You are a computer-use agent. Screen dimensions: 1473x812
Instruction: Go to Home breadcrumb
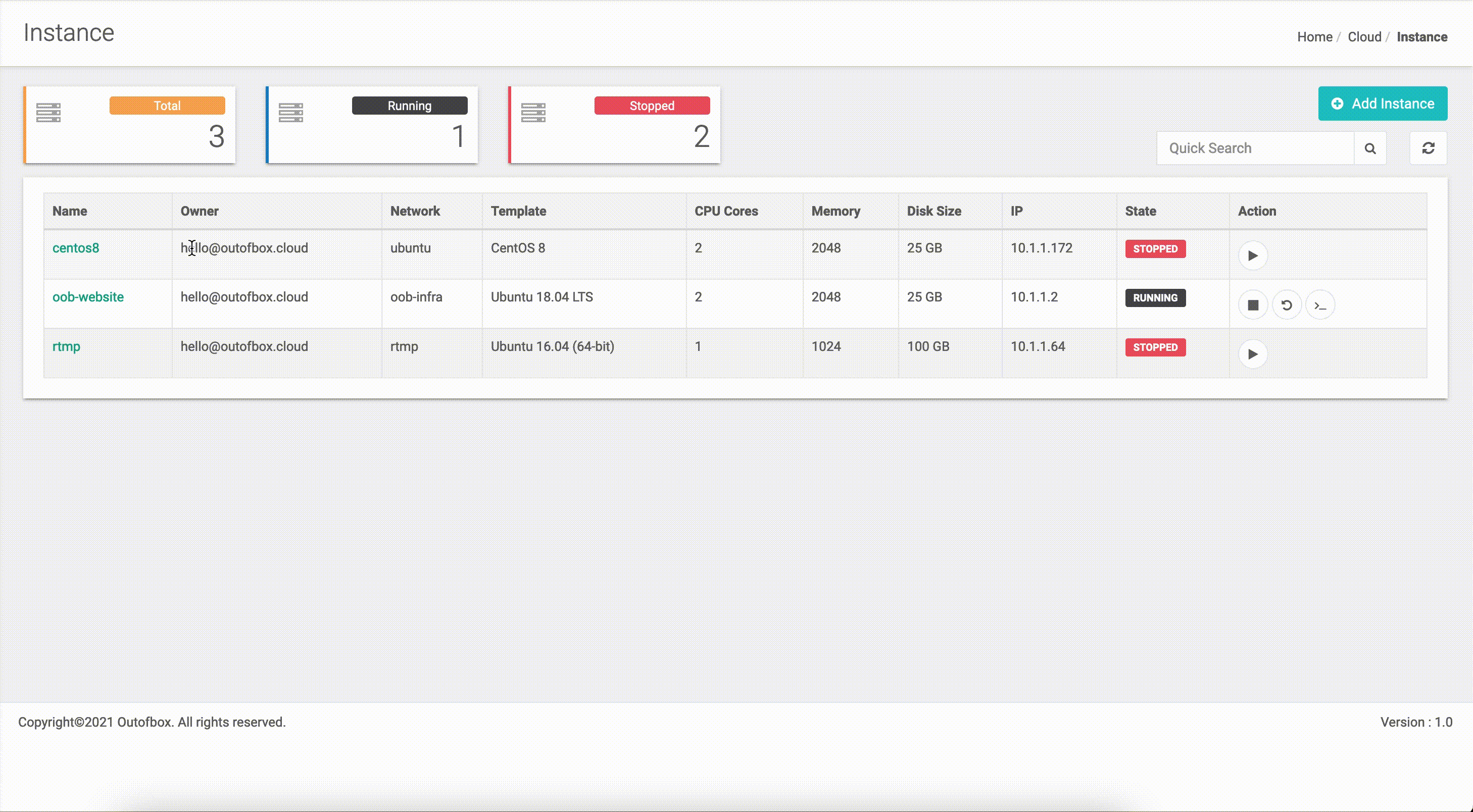coord(1314,37)
